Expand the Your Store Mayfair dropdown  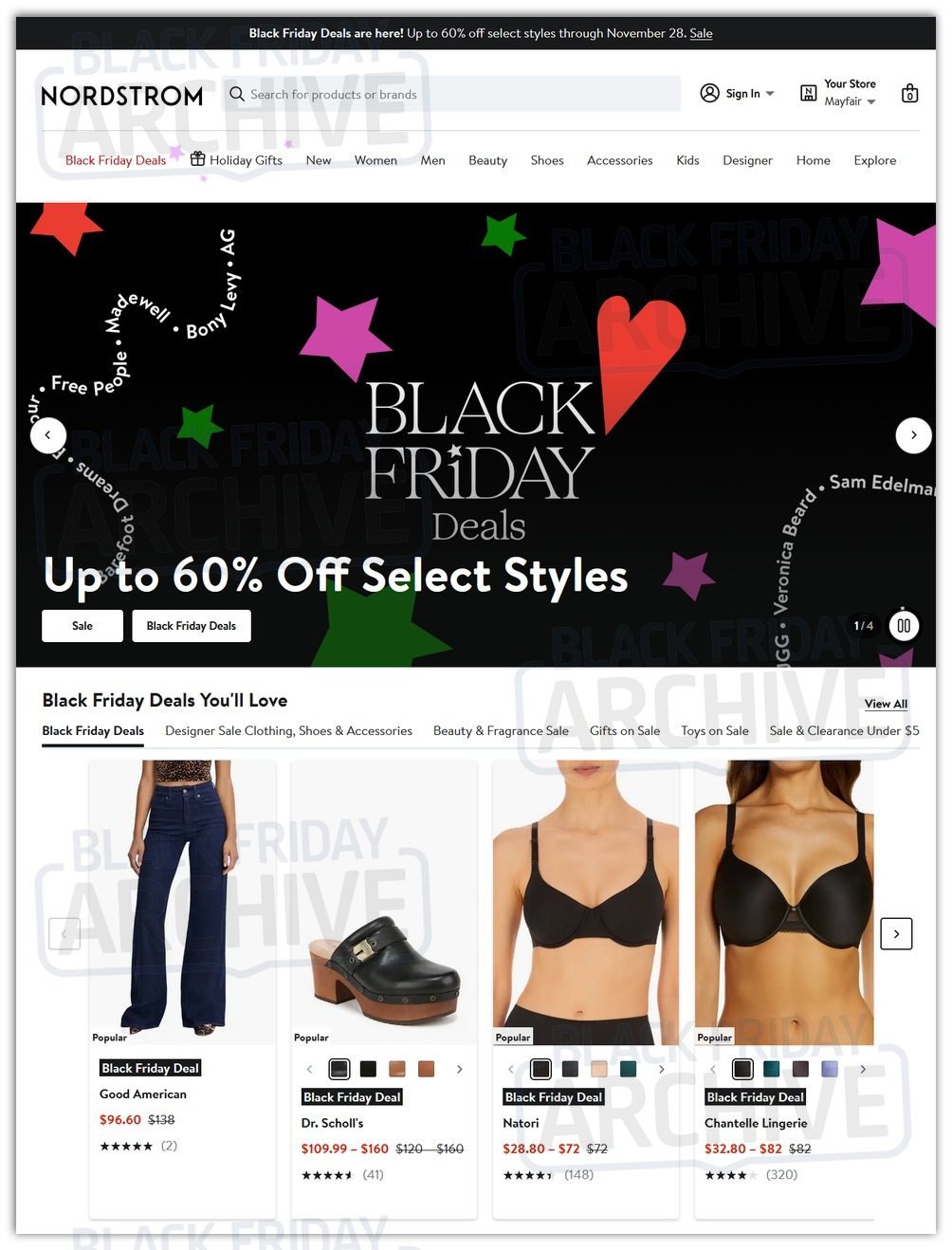coord(871,101)
